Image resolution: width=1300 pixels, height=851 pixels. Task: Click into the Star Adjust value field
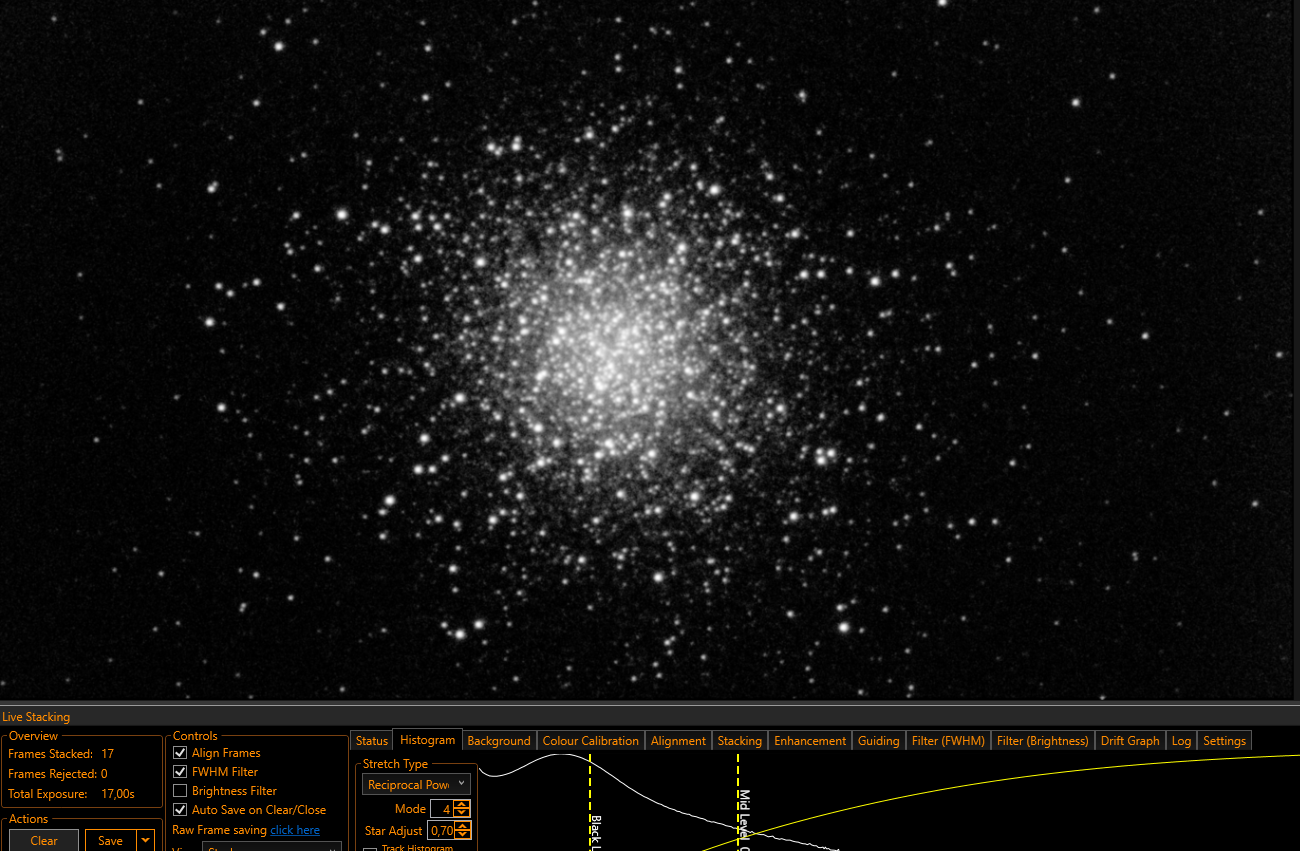441,830
